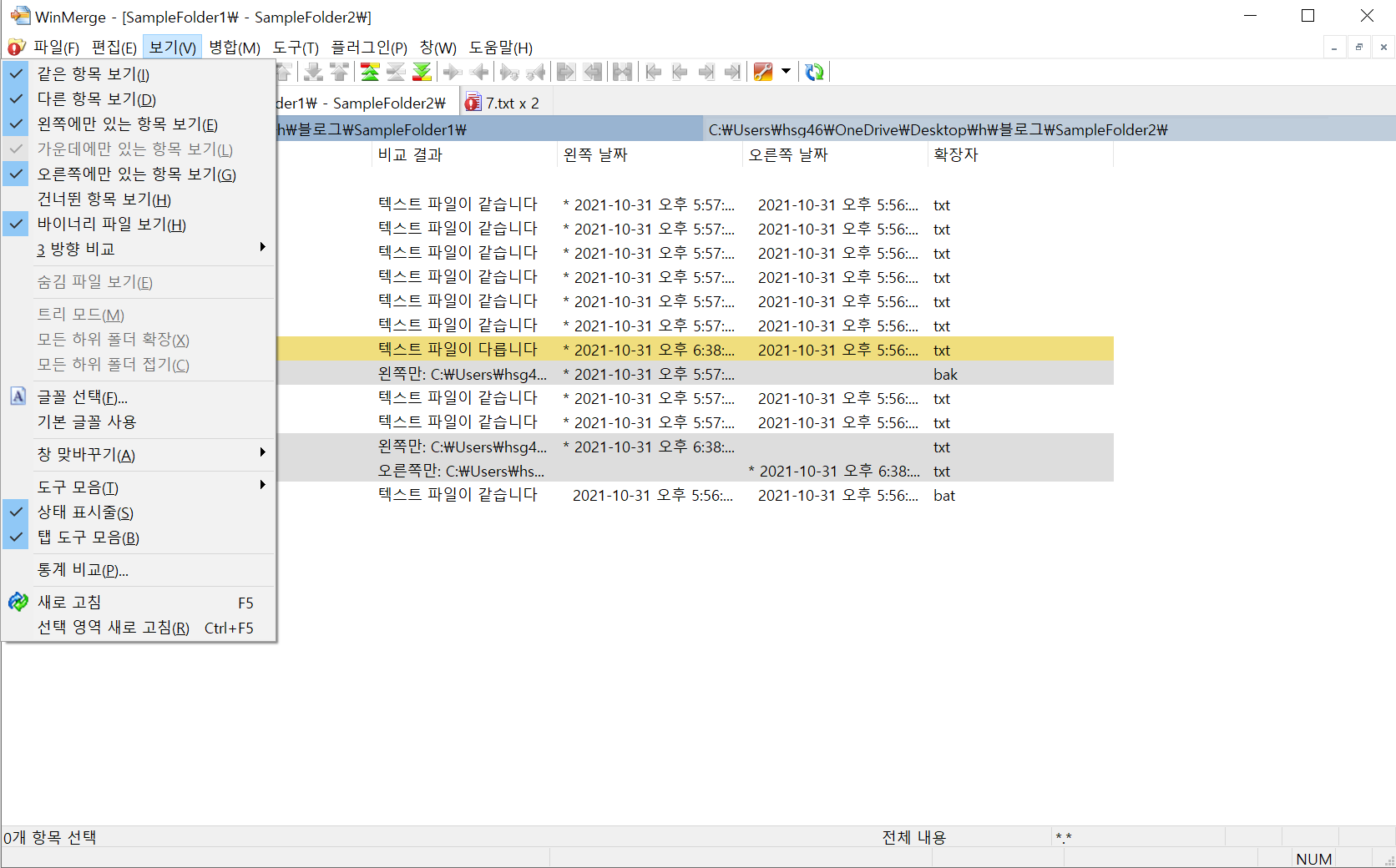
Task: Click the Current Difference toolbar icon
Action: [396, 72]
